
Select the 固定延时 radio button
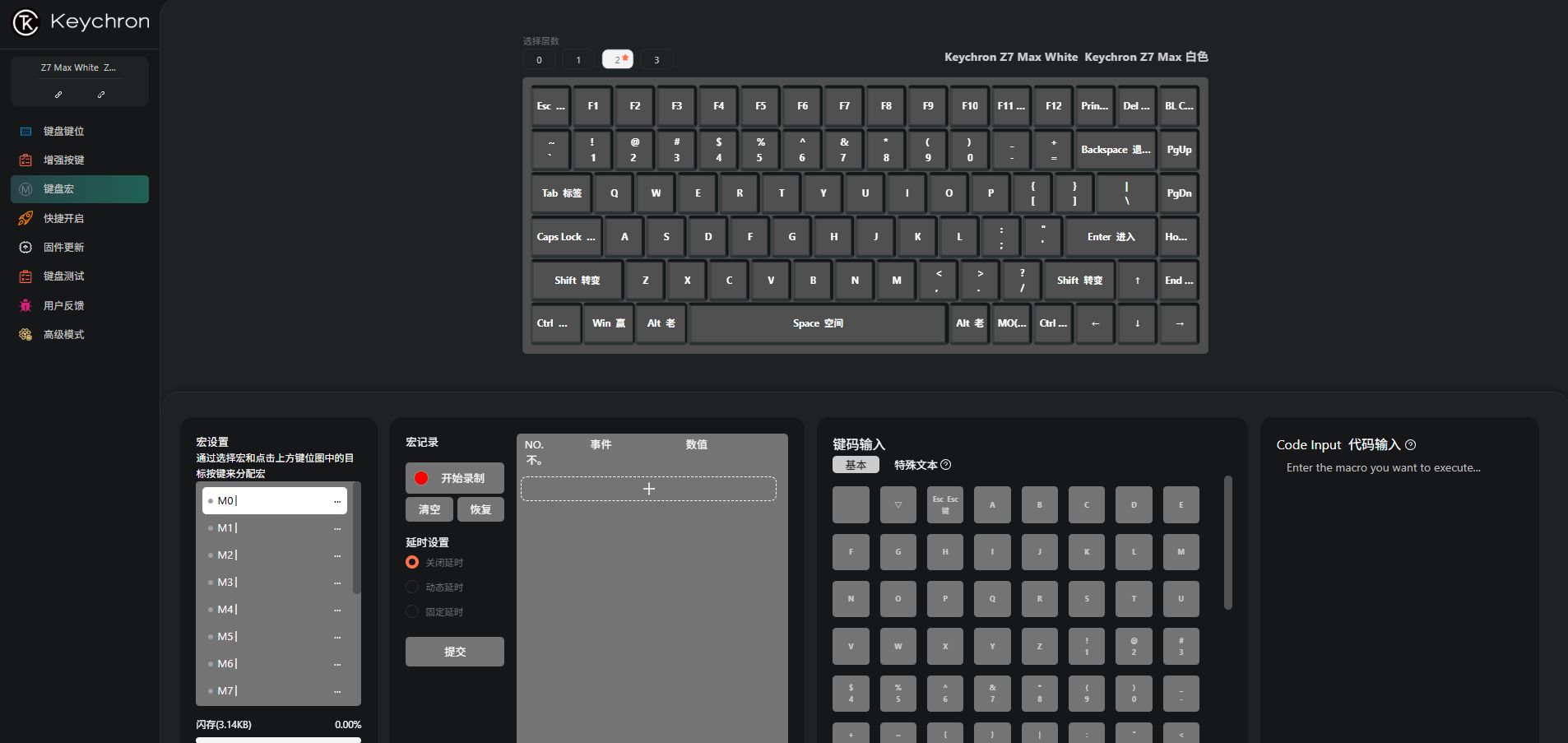(412, 612)
